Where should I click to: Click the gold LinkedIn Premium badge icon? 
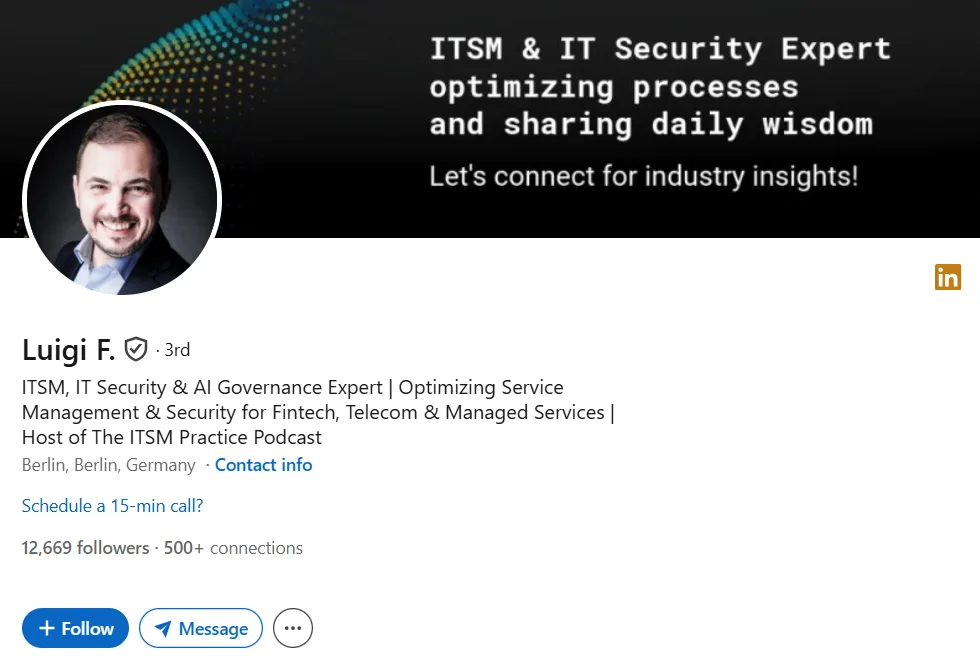pos(948,277)
